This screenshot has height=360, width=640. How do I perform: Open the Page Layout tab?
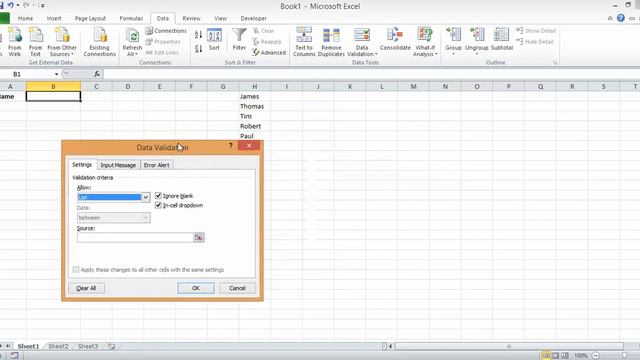coord(90,18)
